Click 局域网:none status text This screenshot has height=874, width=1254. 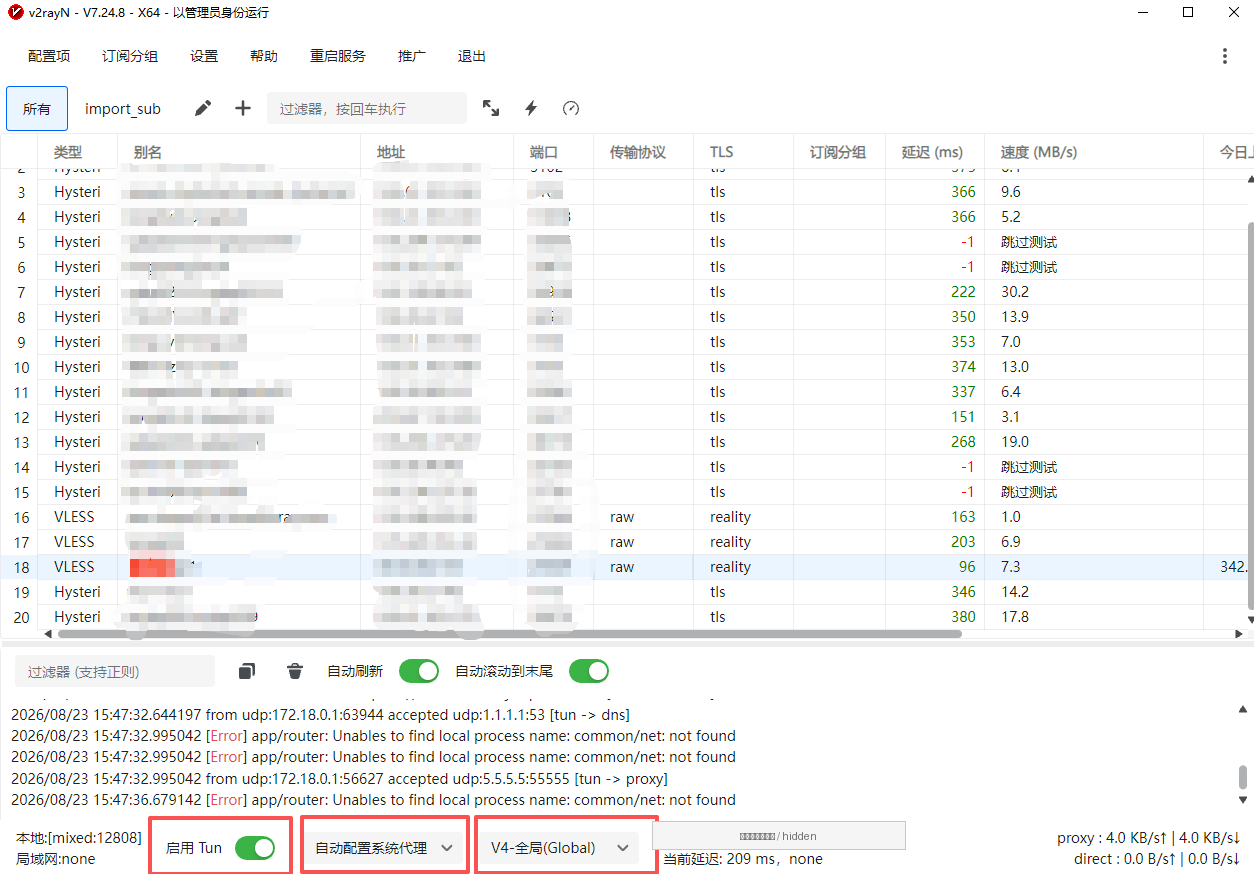[56, 859]
